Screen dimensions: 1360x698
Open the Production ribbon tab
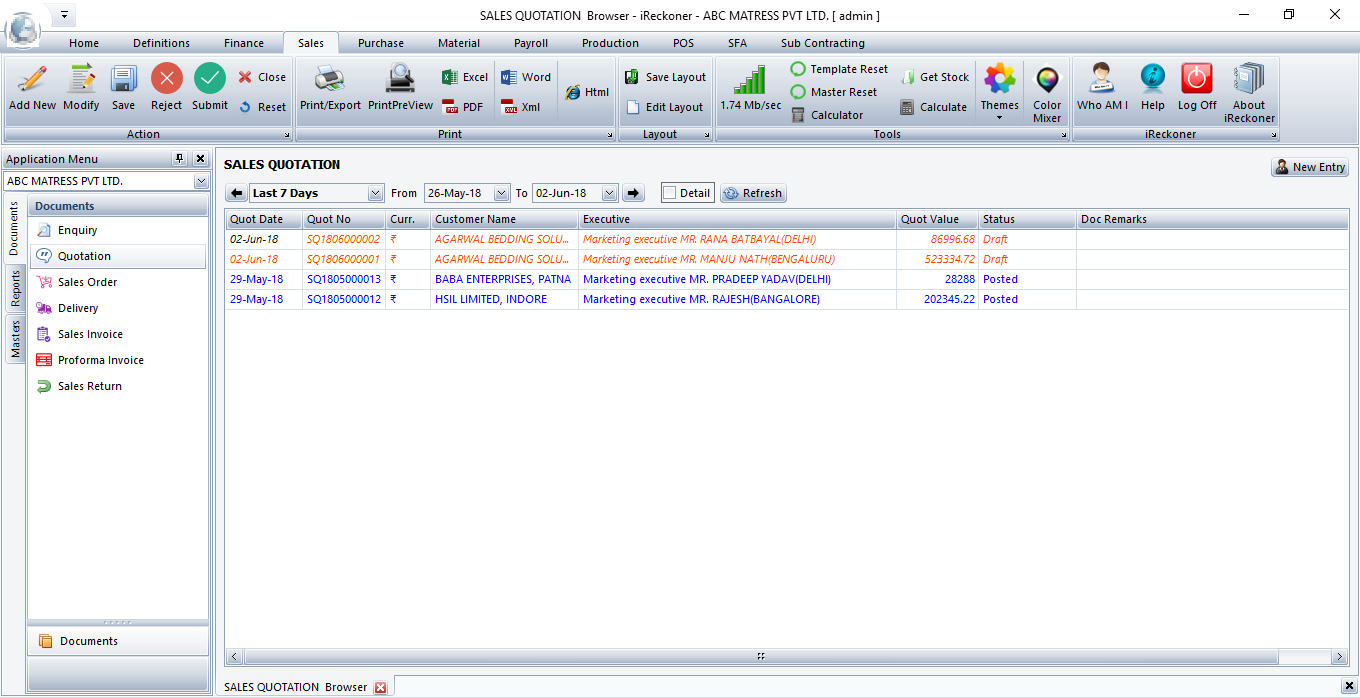(x=610, y=43)
